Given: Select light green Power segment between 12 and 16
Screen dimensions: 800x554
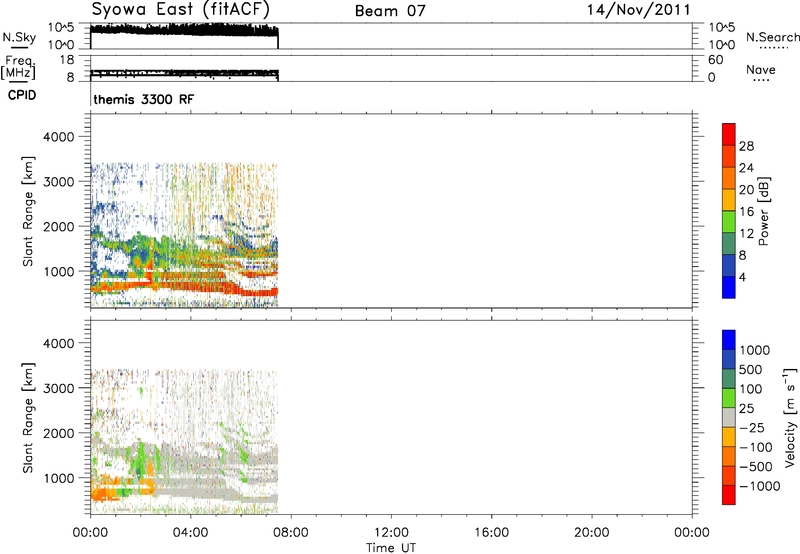Looking at the screenshot, I should tap(729, 221).
